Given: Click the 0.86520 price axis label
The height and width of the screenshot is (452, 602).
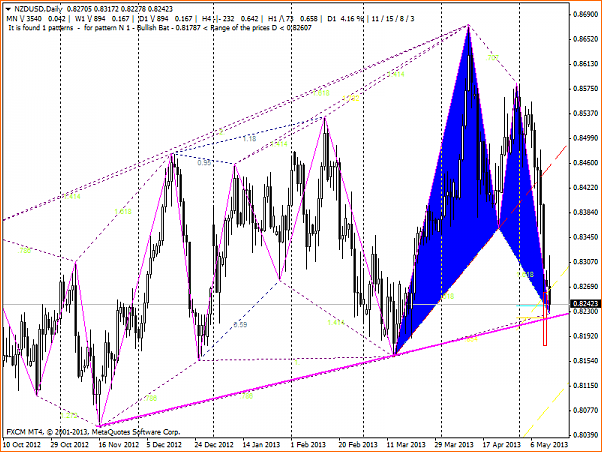Looking at the screenshot, I should coord(585,39).
